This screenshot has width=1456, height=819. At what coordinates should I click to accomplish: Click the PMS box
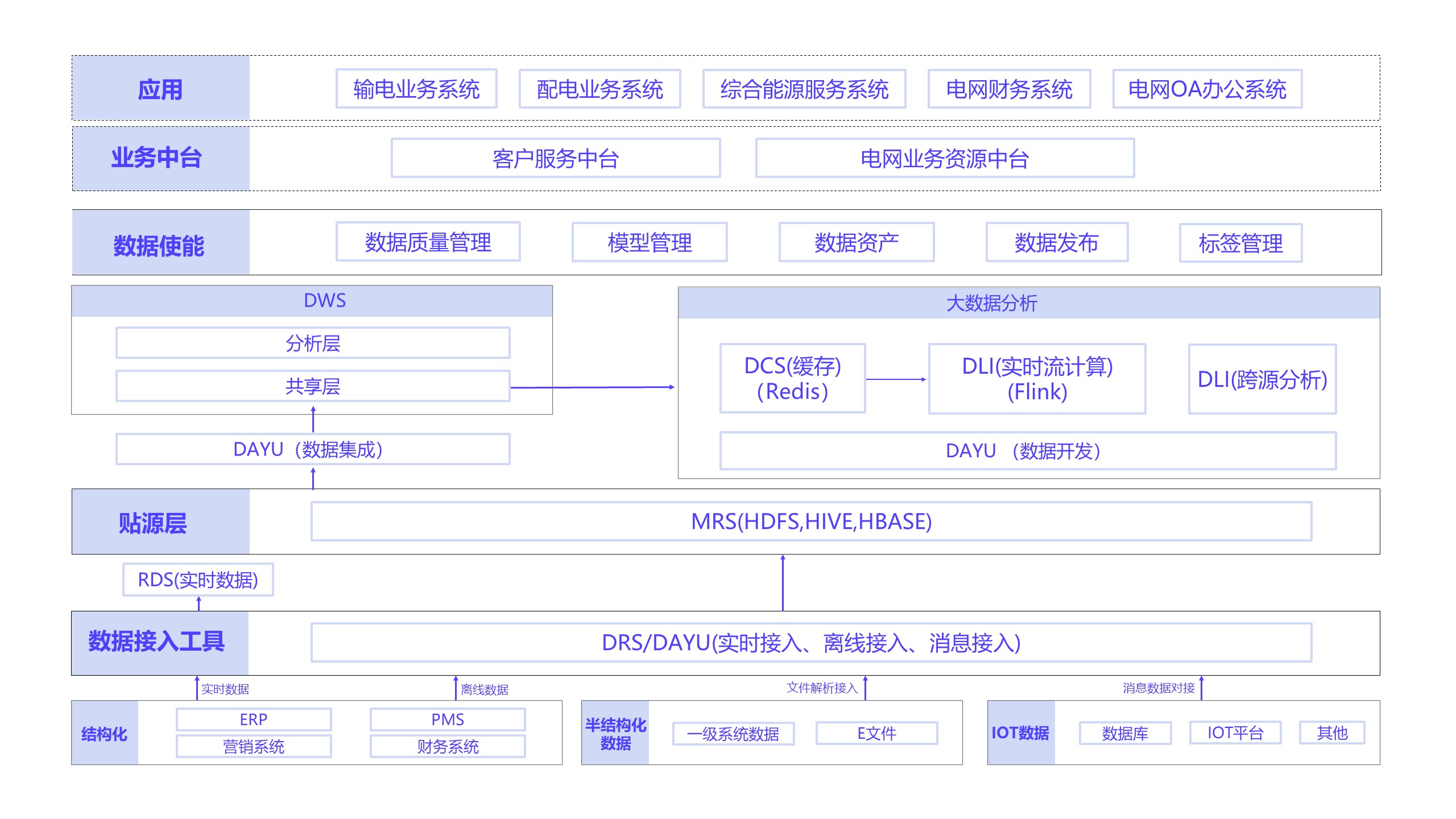click(x=448, y=719)
